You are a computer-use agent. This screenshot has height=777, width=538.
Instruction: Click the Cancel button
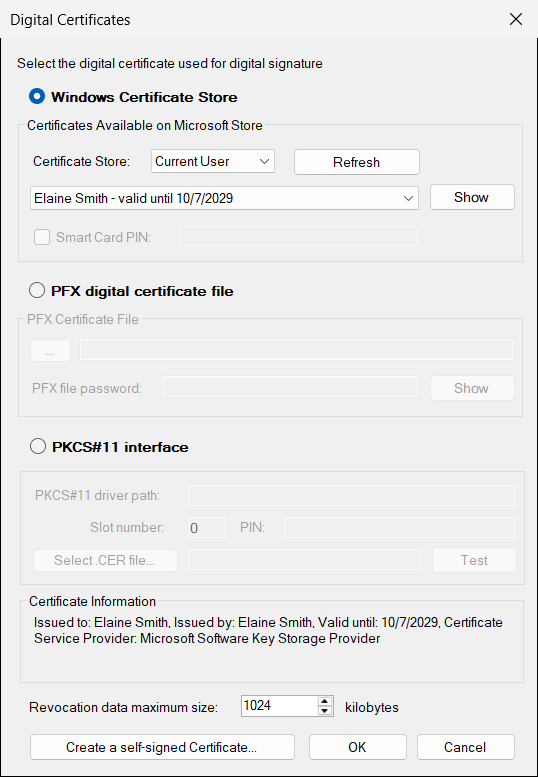466,747
